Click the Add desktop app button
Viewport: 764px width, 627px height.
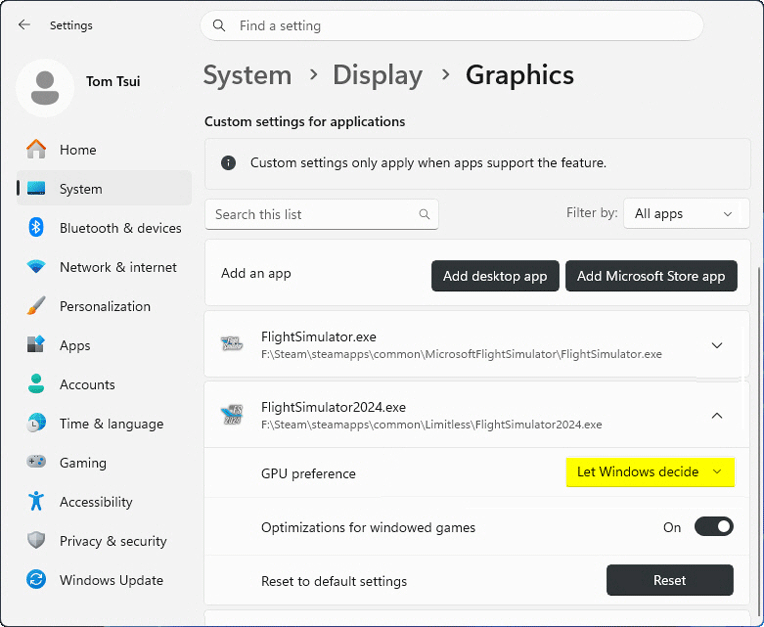(495, 276)
